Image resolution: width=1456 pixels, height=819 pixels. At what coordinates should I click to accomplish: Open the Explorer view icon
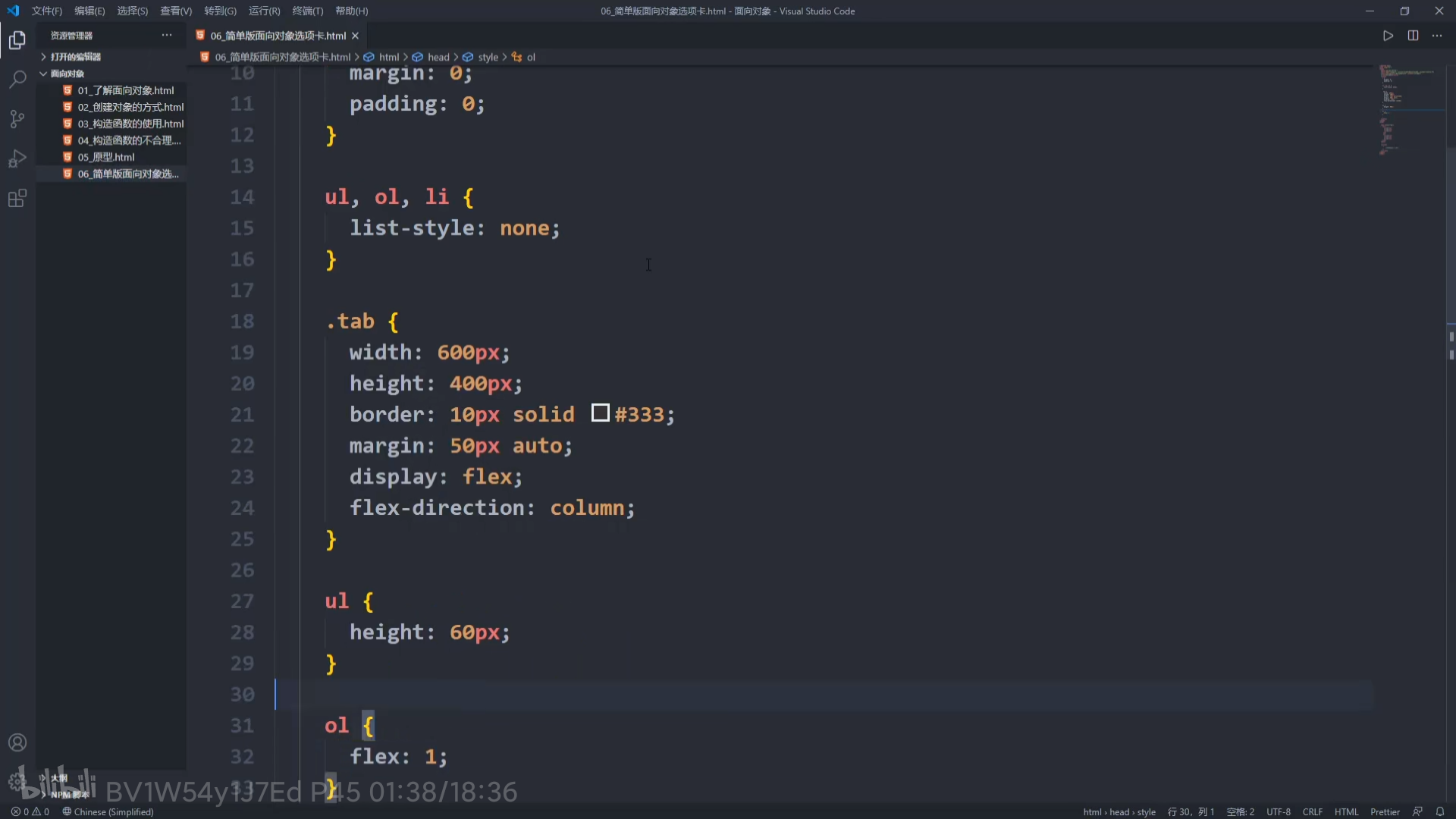[17, 40]
